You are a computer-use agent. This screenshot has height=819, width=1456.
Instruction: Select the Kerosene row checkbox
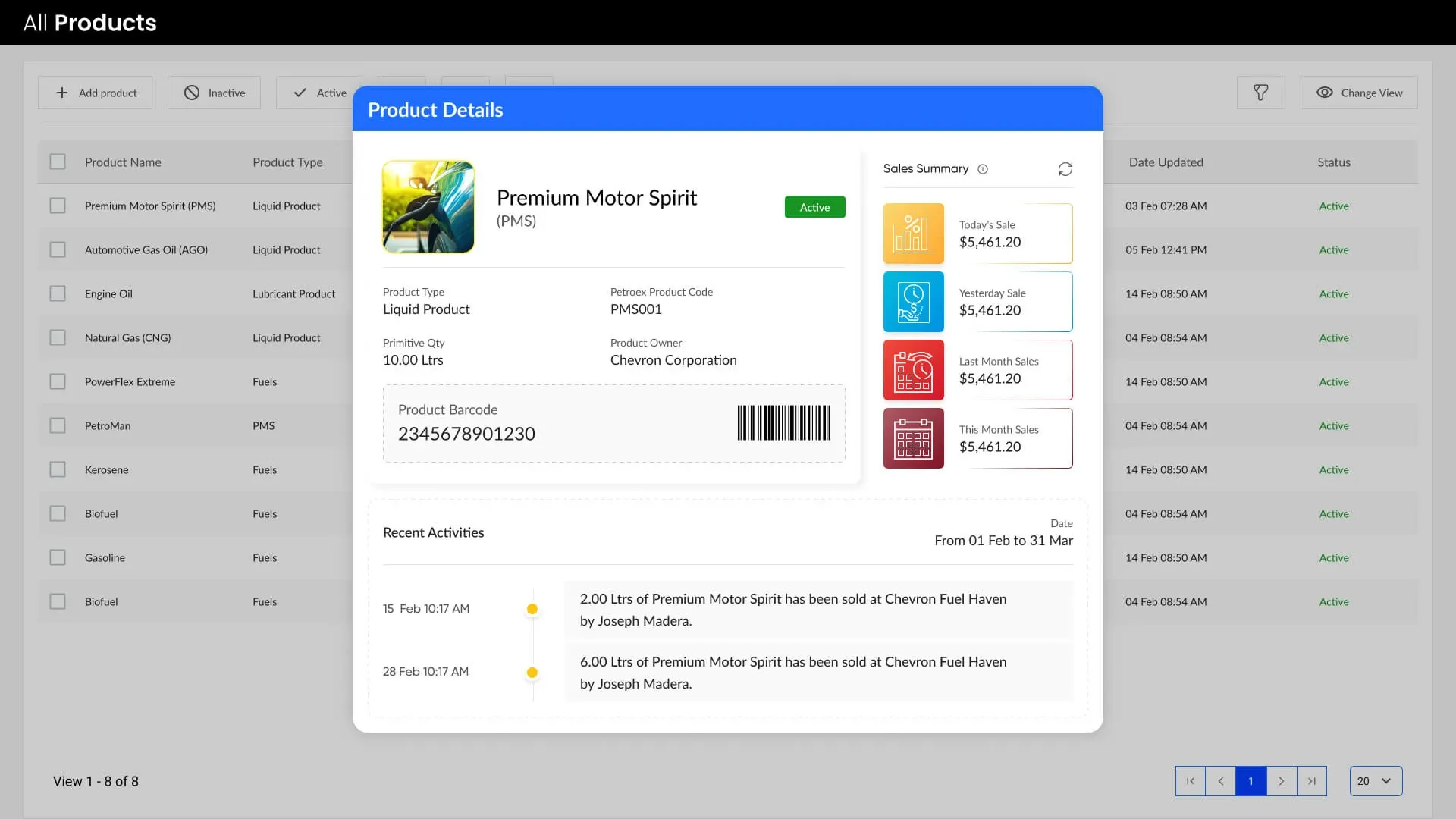pos(58,469)
